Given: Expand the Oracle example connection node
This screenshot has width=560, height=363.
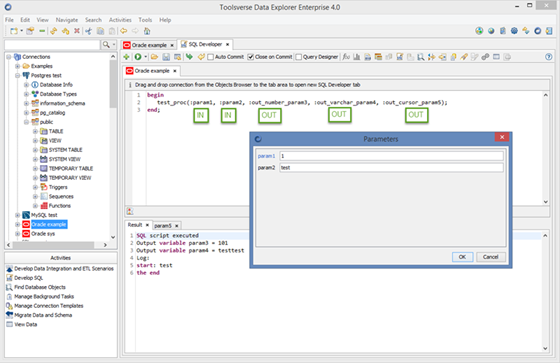Looking at the screenshot, I should (x=17, y=224).
